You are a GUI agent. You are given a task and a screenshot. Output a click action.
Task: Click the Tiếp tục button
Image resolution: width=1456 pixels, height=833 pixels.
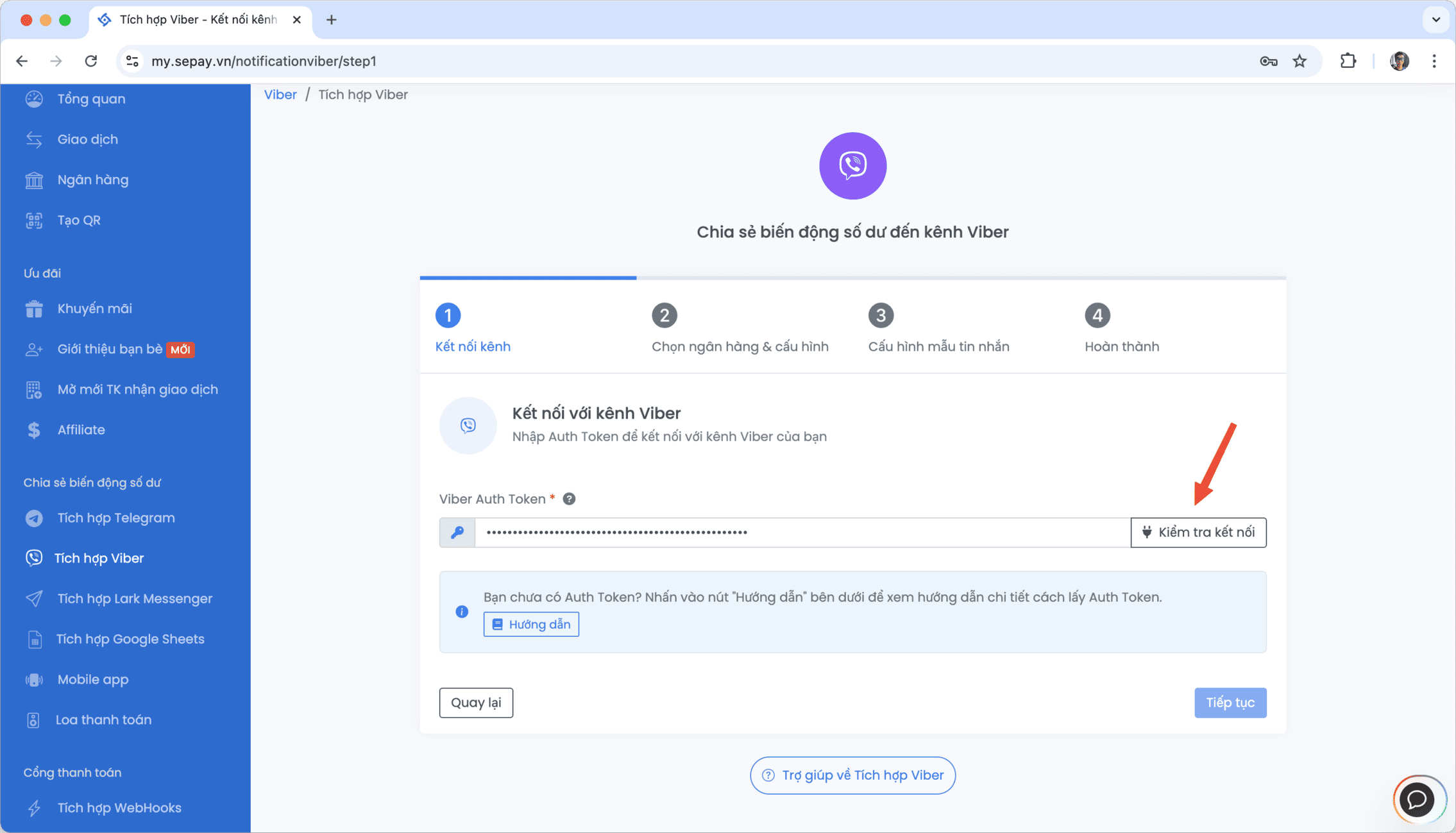click(x=1230, y=703)
